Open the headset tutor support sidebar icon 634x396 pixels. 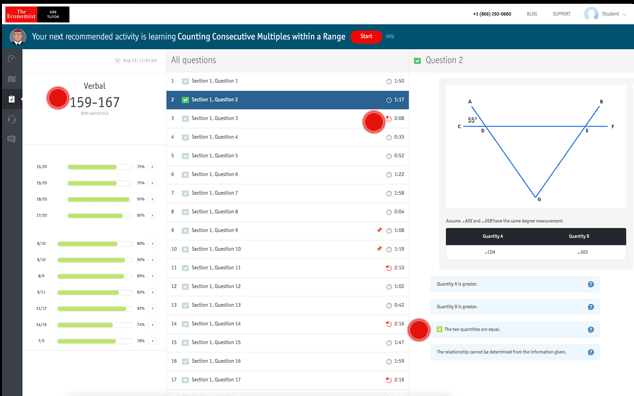pos(12,119)
